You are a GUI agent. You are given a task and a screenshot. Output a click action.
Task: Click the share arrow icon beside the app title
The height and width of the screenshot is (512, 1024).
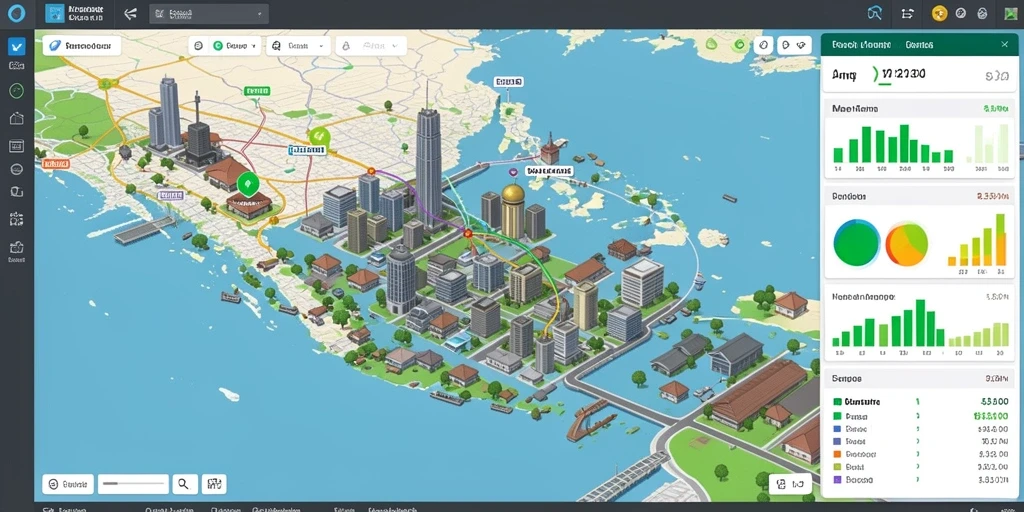(x=131, y=13)
